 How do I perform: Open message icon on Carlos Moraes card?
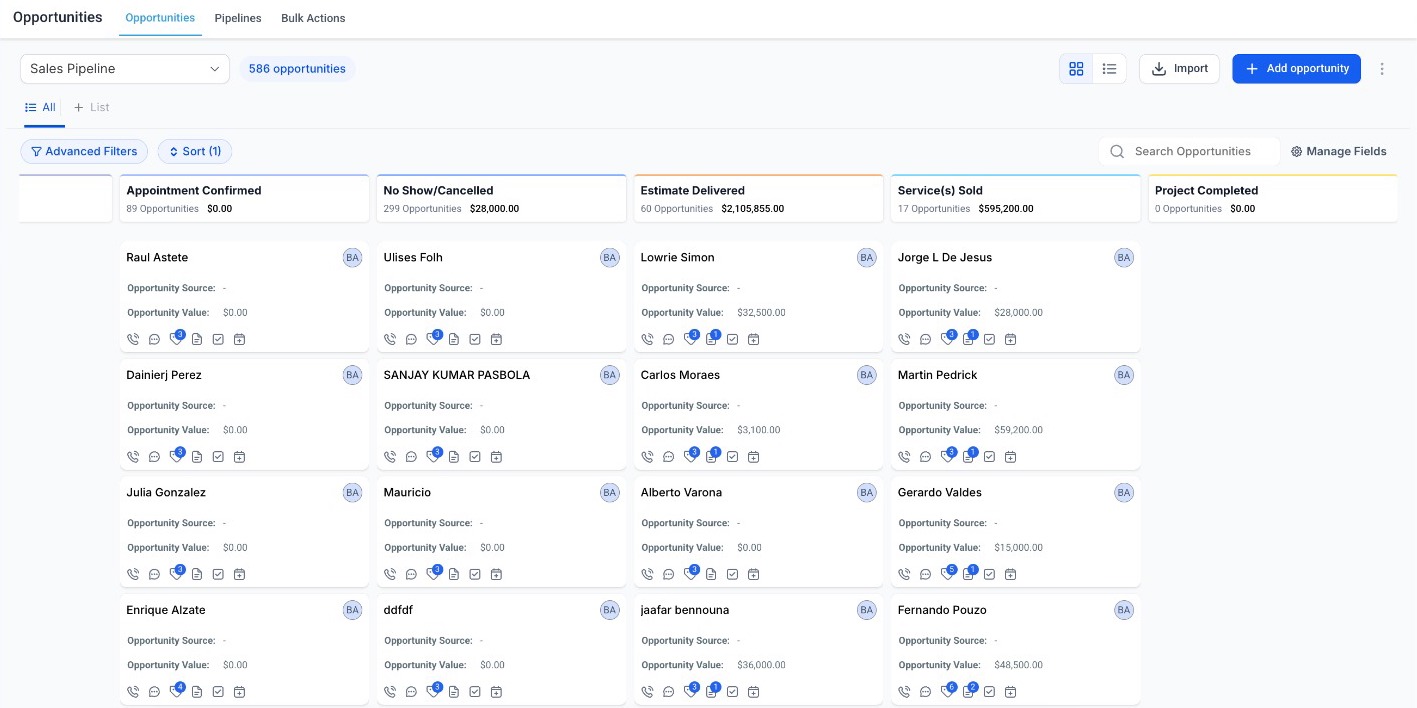pos(668,457)
